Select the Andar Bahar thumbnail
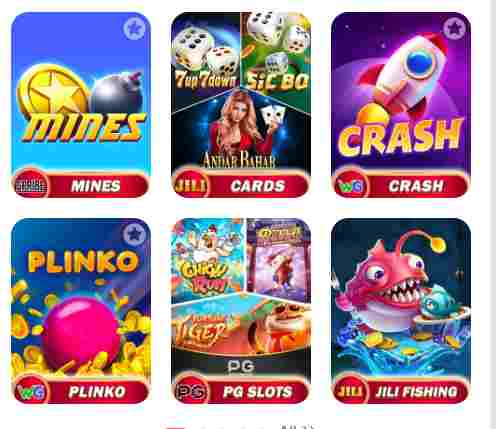Image resolution: width=496 pixels, height=429 pixels. [x=241, y=132]
